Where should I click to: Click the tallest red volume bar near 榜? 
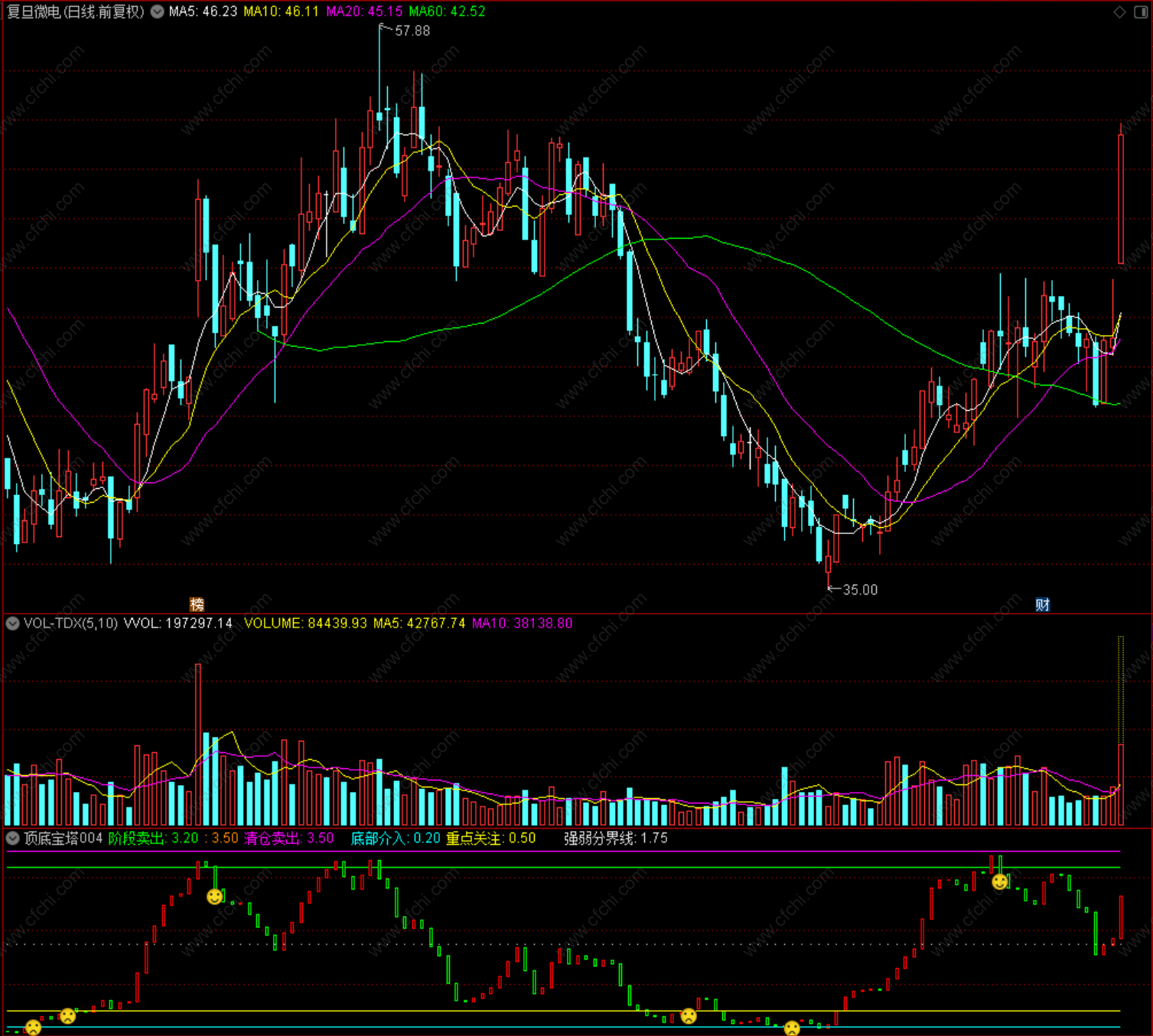pos(198,744)
